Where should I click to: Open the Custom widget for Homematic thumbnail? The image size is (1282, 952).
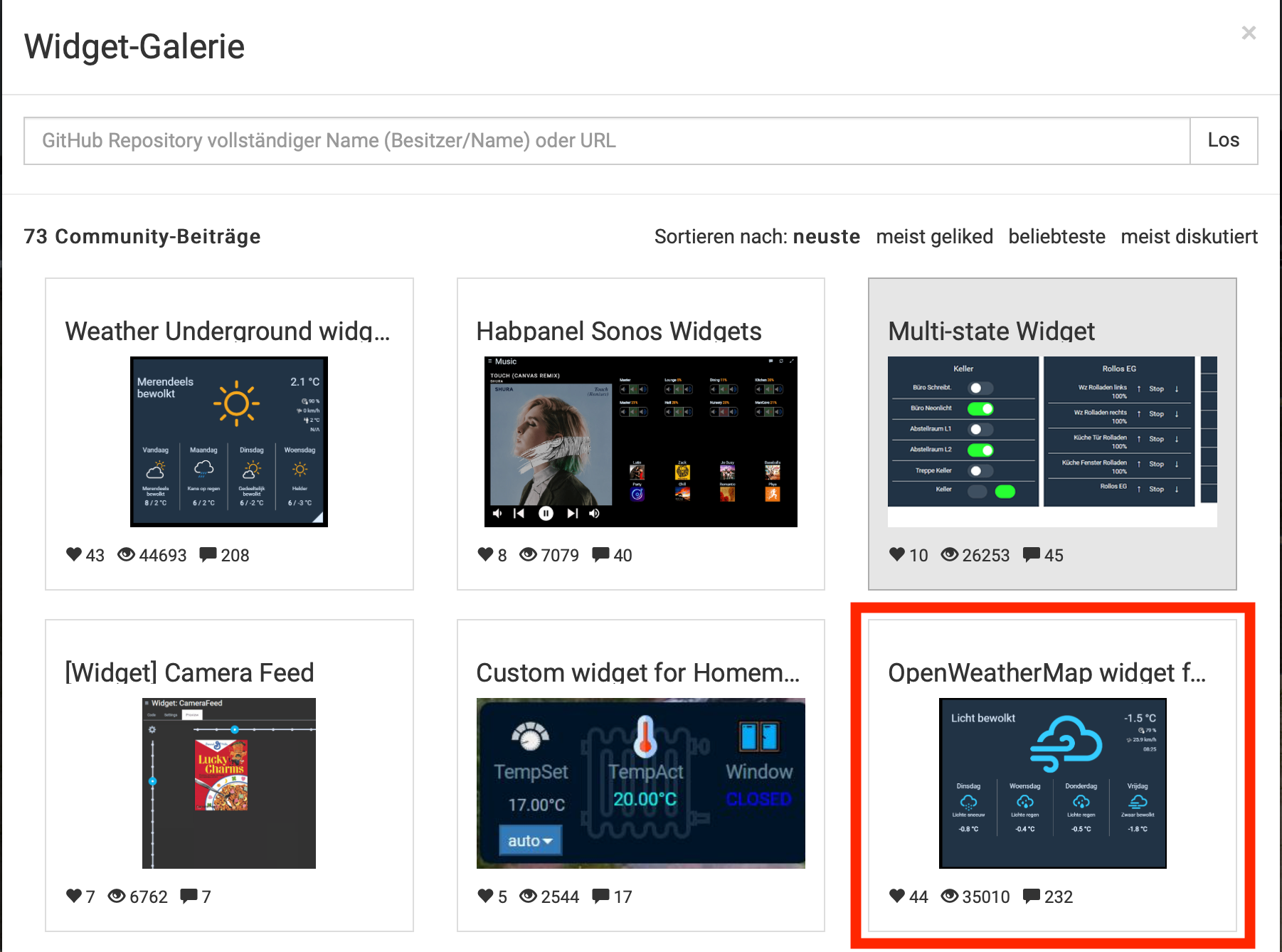click(x=640, y=783)
